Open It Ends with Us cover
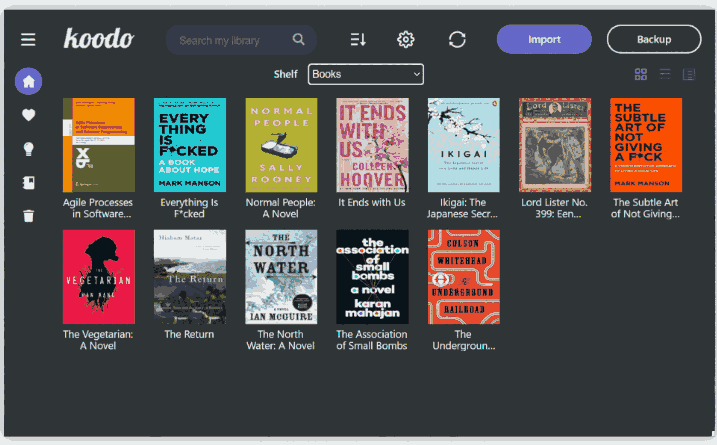The image size is (717, 445). click(372, 145)
